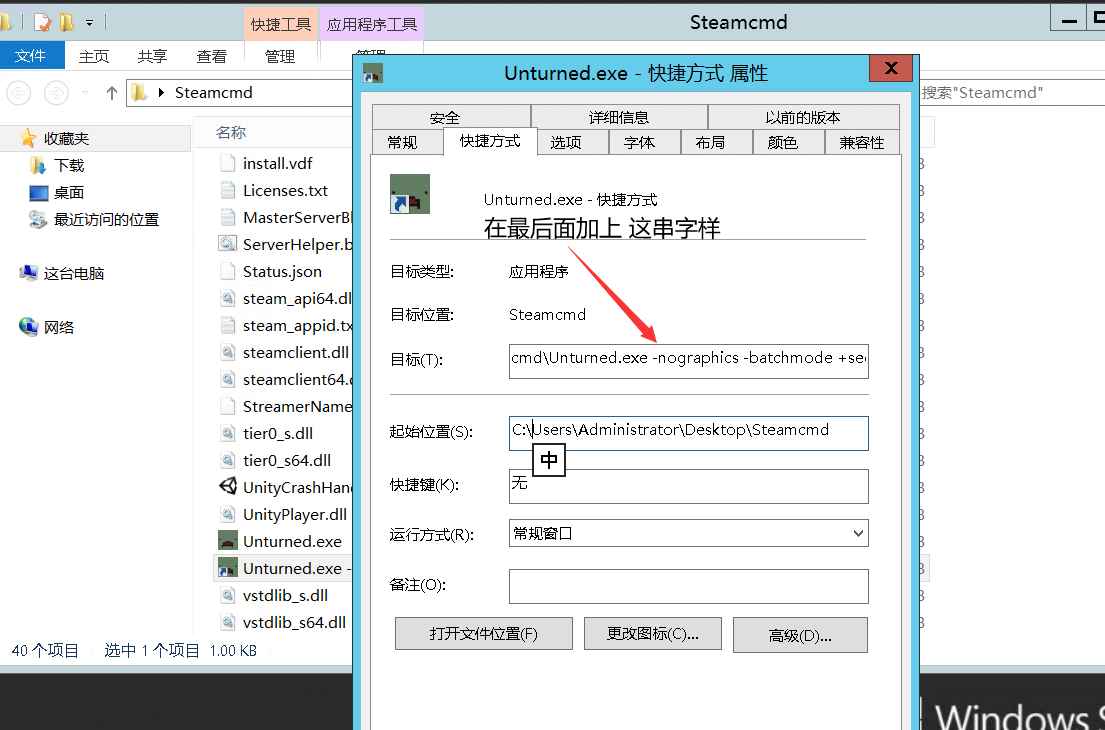The width and height of the screenshot is (1105, 730).
Task: Click the Licenses.txt file icon
Action: [x=227, y=190]
